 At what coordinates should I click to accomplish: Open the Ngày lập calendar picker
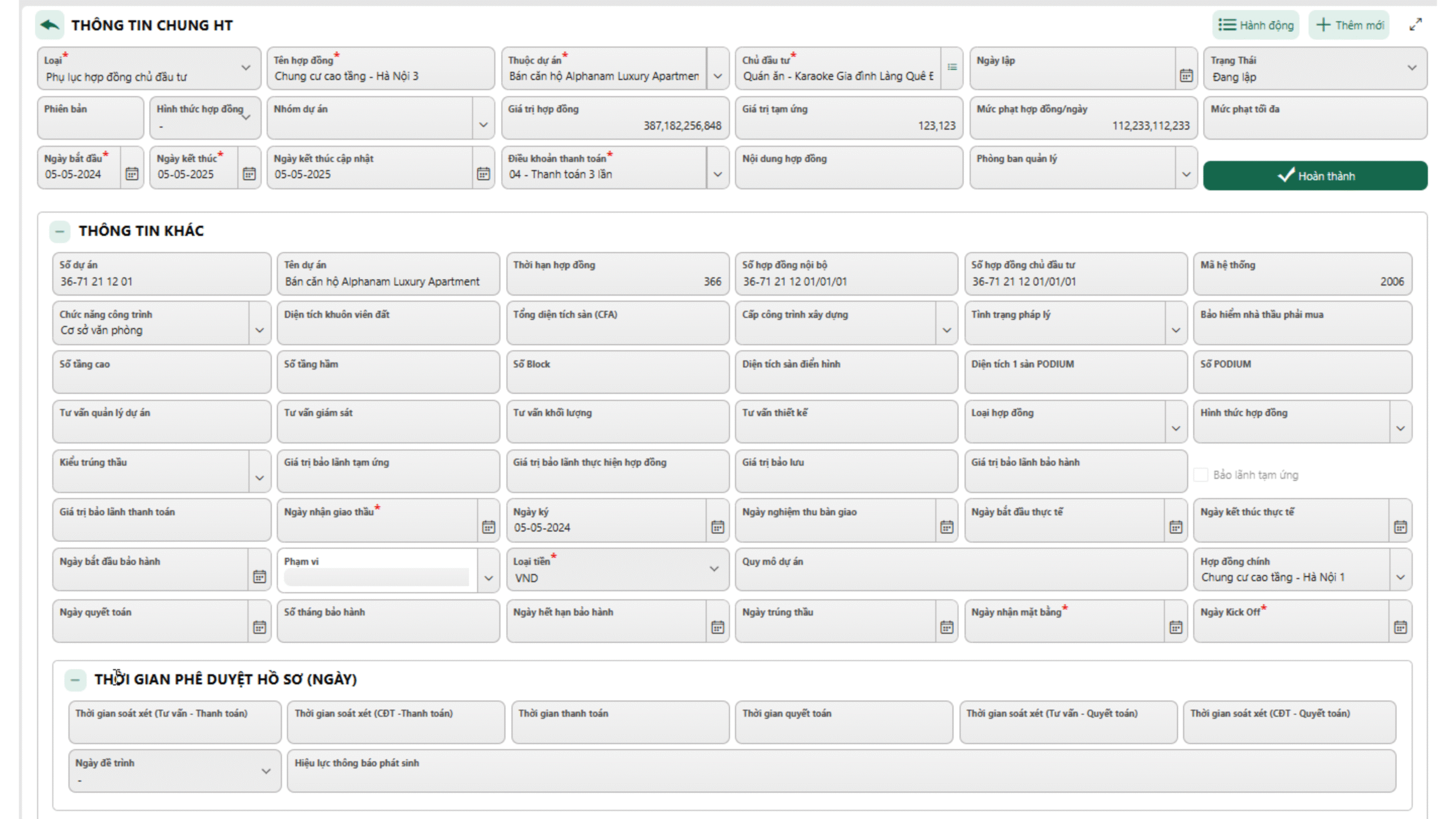click(x=1186, y=75)
